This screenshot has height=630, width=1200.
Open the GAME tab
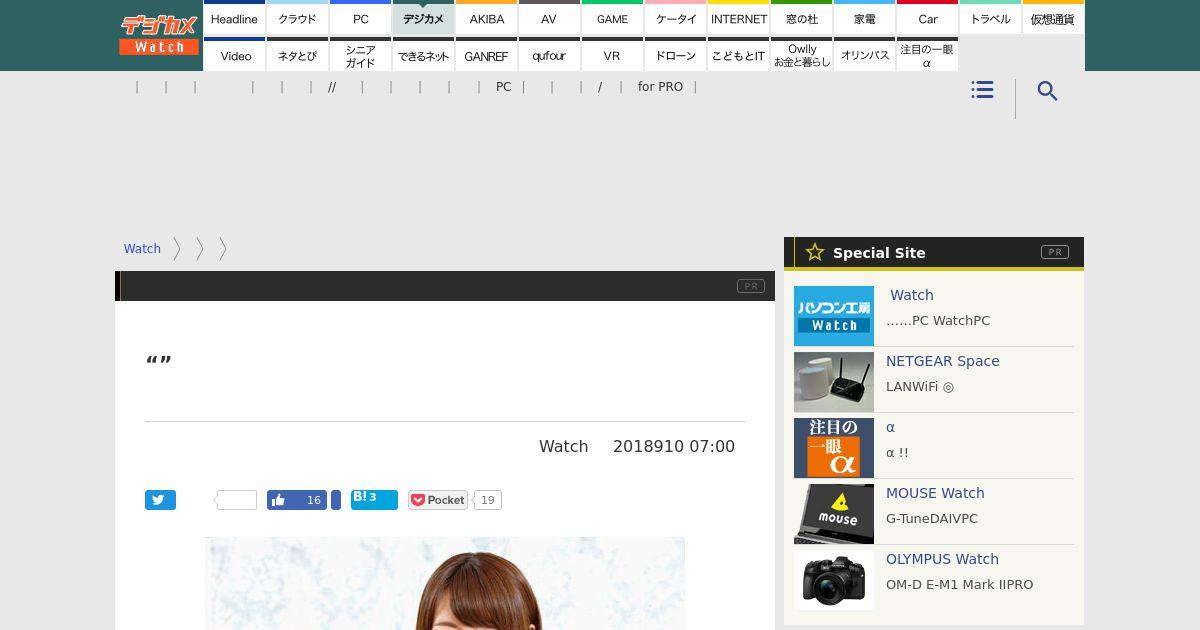click(x=612, y=18)
